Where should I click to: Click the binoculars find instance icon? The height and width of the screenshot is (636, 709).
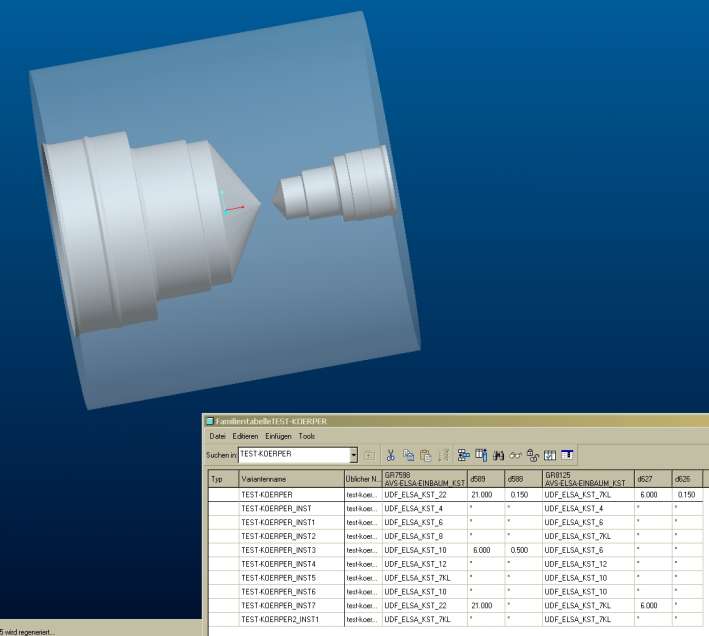pyautogui.click(x=498, y=455)
